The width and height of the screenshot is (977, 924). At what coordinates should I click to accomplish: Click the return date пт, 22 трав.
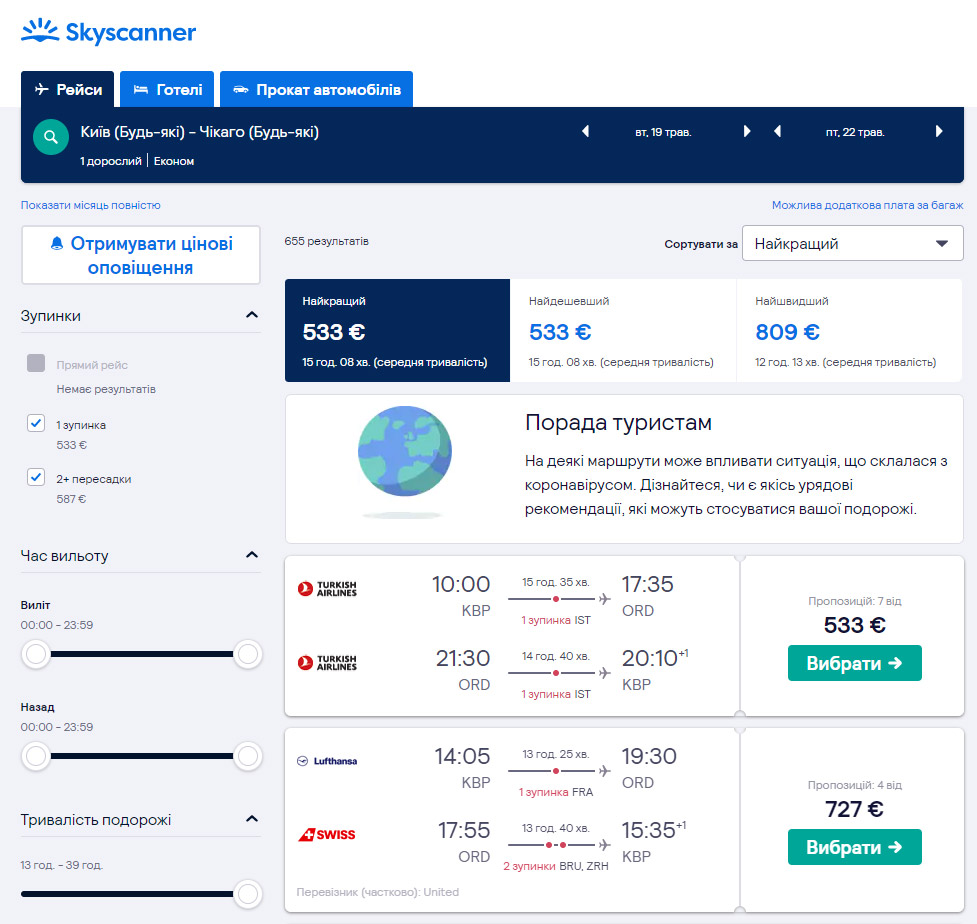click(x=855, y=132)
